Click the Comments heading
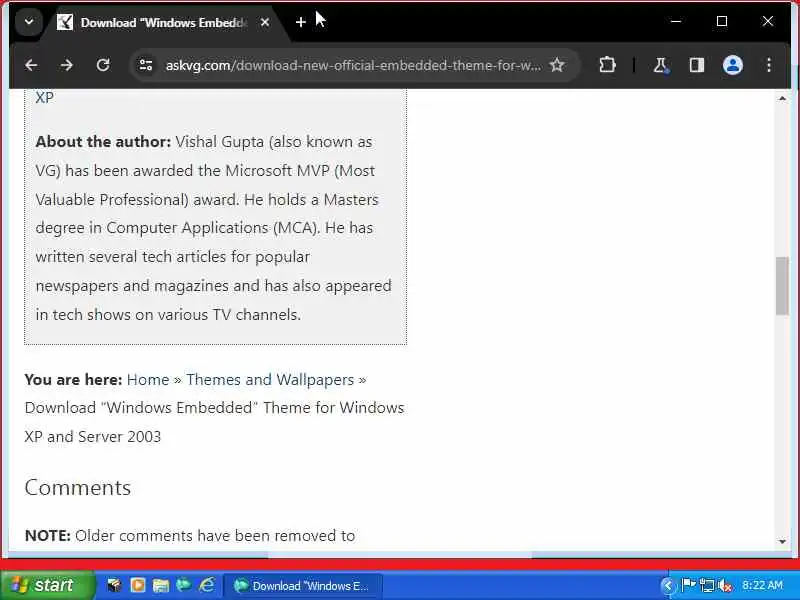The image size is (800, 600). (x=78, y=488)
